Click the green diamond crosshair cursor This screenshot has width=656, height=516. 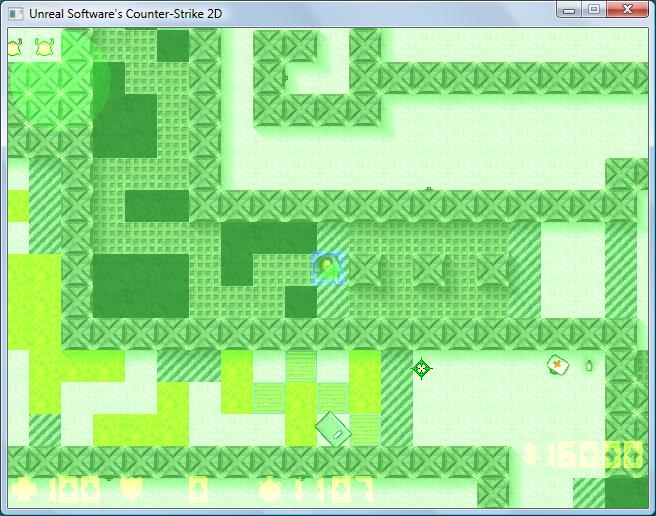click(422, 369)
